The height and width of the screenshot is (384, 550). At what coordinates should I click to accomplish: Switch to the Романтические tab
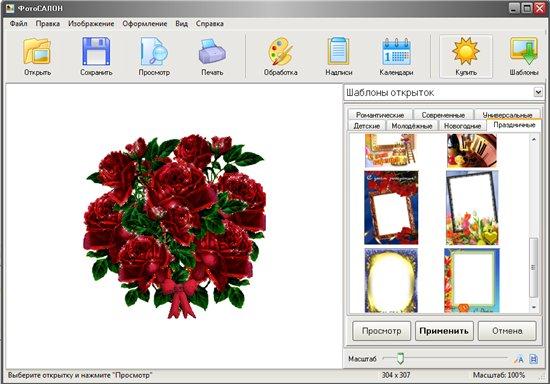[x=380, y=115]
